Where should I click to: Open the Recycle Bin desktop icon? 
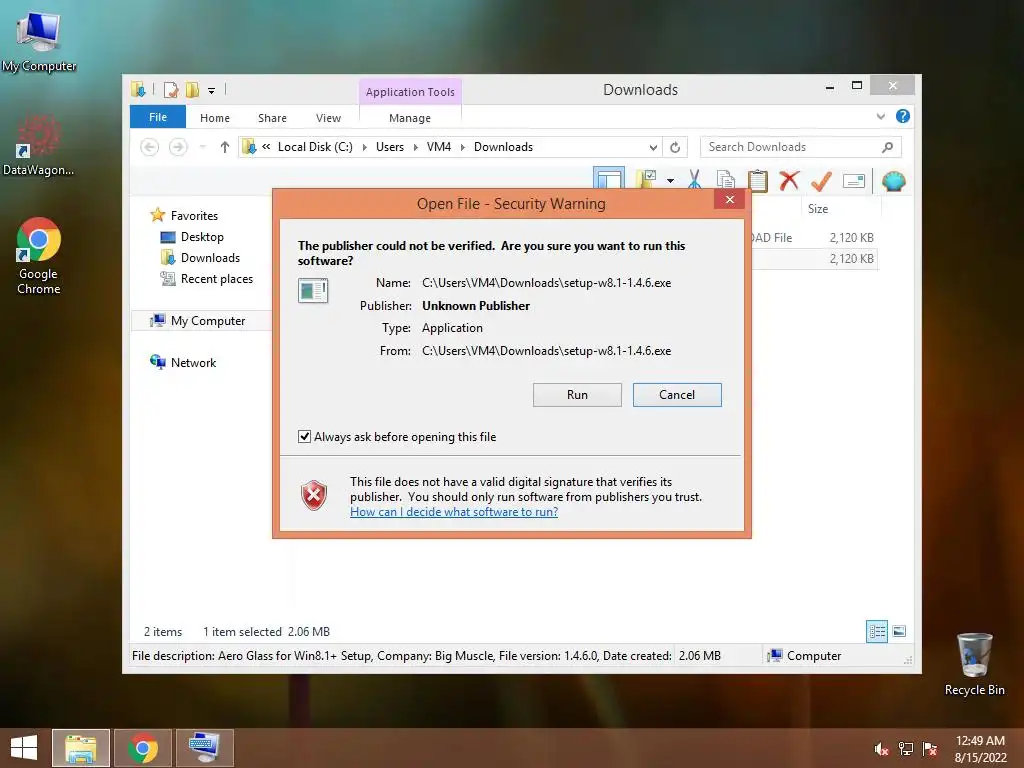coord(974,664)
